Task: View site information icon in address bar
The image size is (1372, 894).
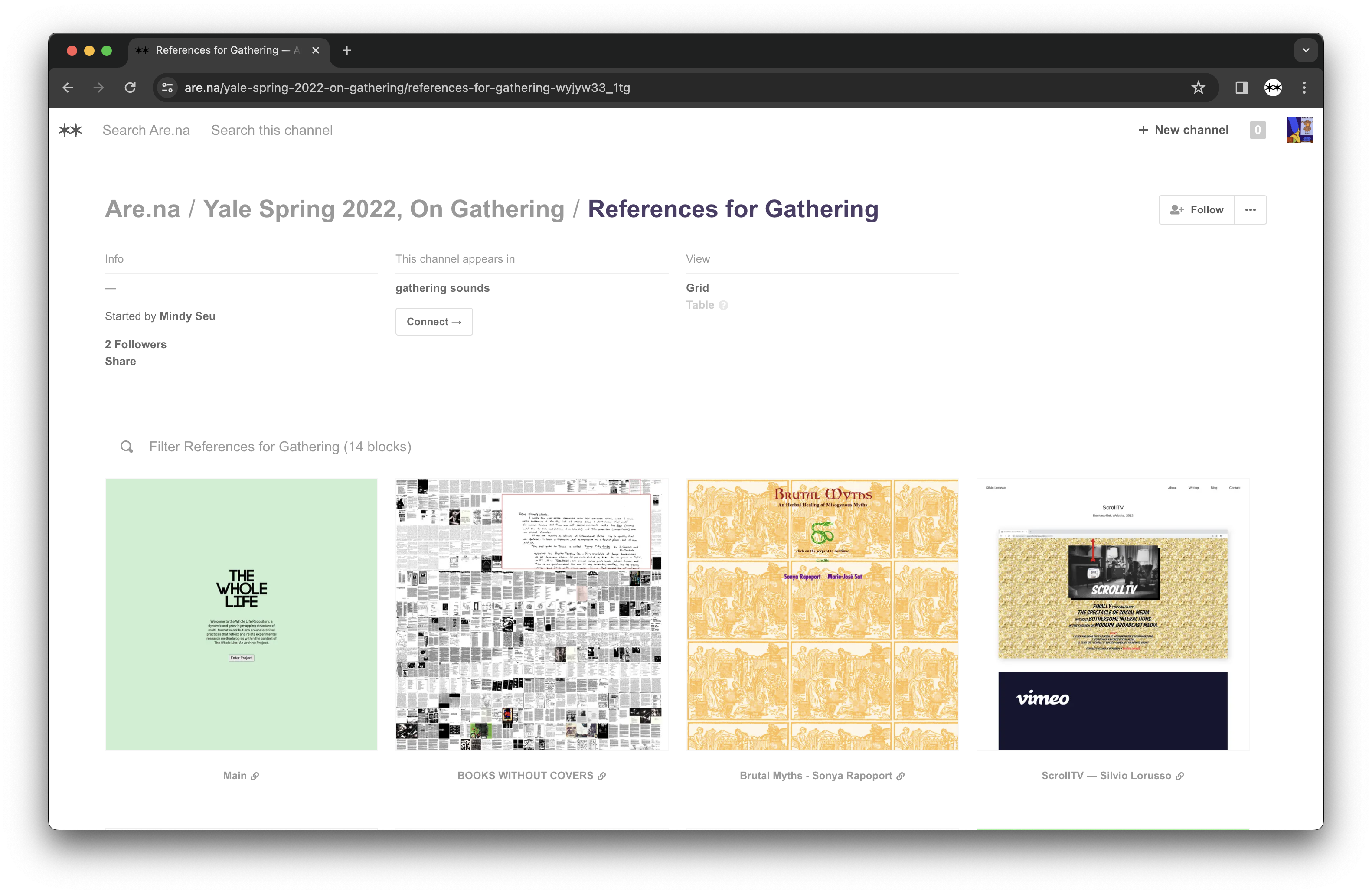Action: [168, 88]
